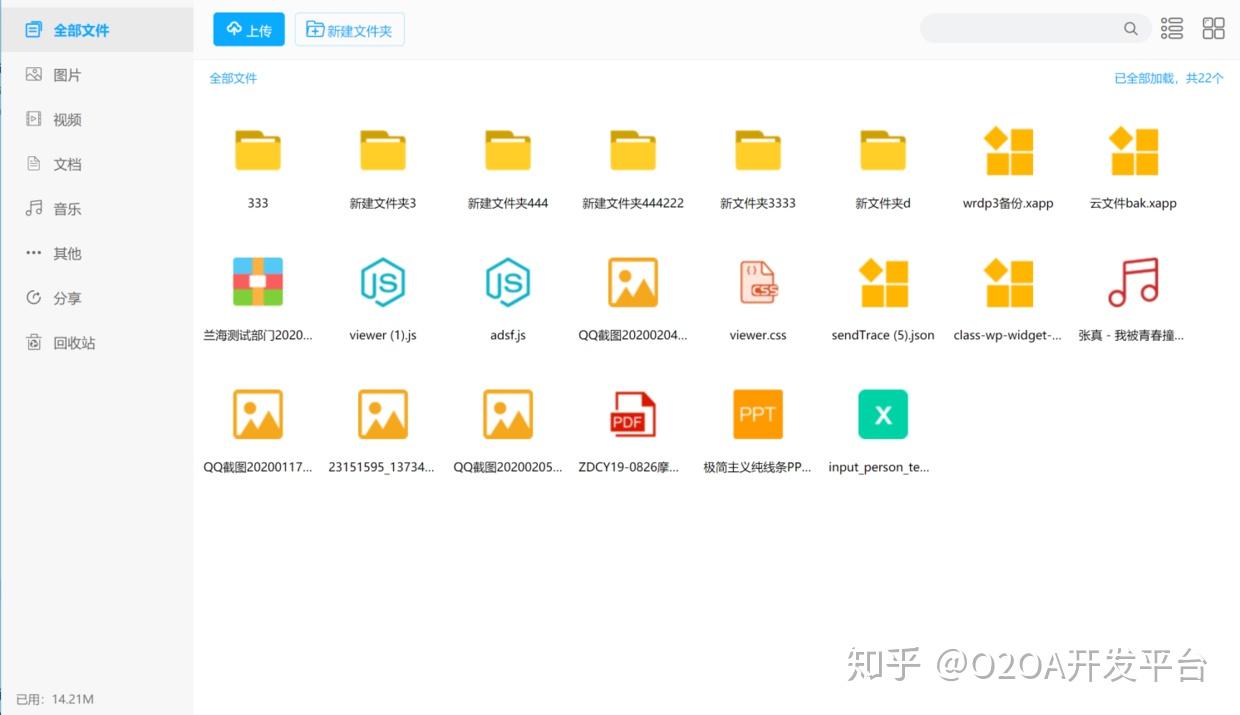Click inside the search input field
1240x715 pixels.
(1030, 29)
